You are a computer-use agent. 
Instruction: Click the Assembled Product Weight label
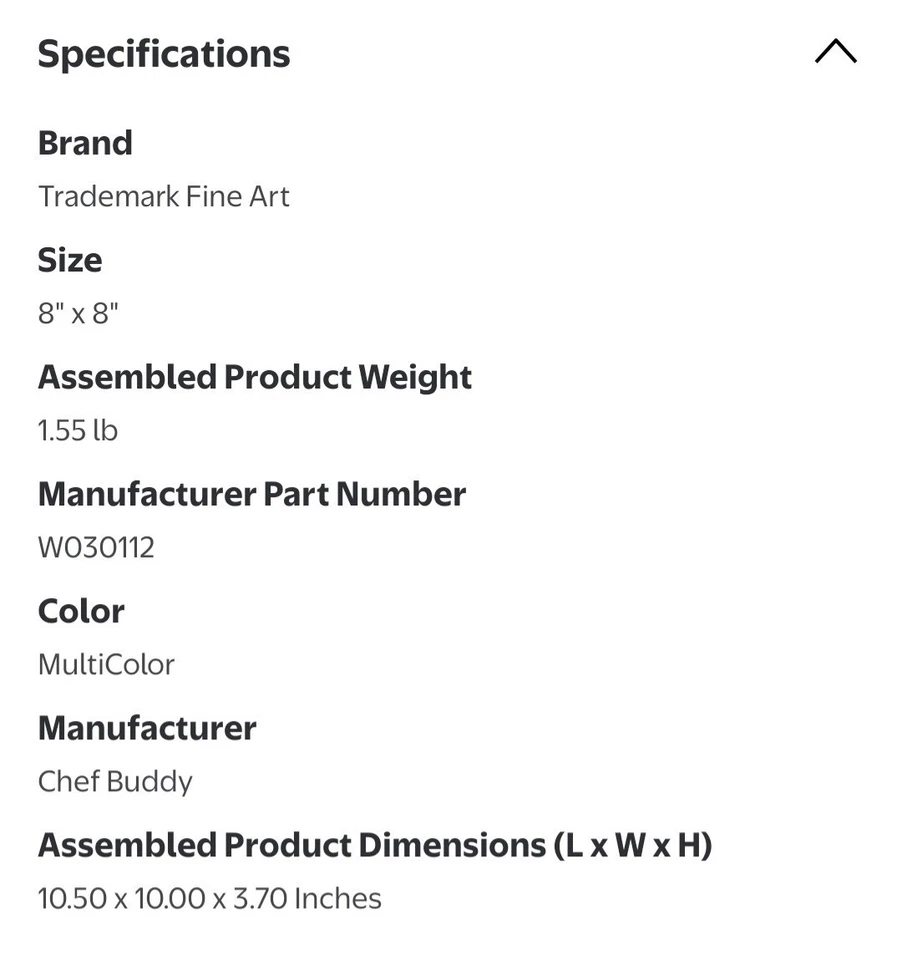click(x=254, y=377)
